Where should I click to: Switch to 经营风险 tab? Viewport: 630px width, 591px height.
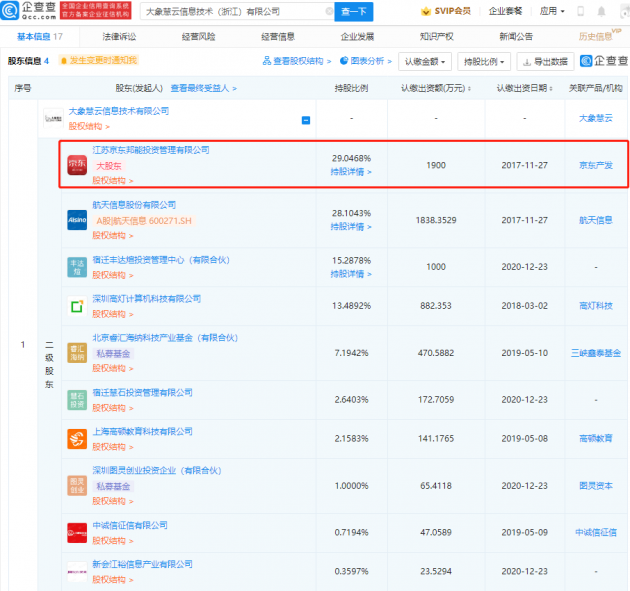click(x=198, y=37)
